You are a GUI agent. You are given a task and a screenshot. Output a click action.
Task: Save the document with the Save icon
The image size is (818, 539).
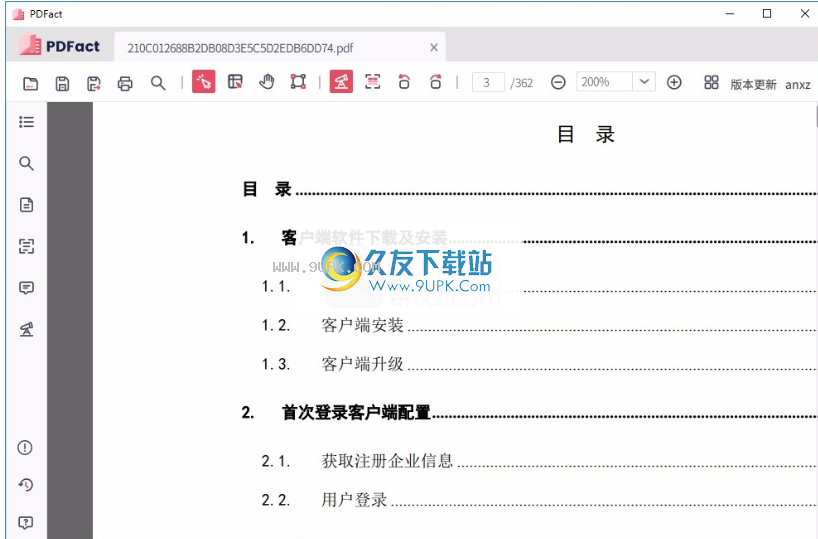(62, 83)
